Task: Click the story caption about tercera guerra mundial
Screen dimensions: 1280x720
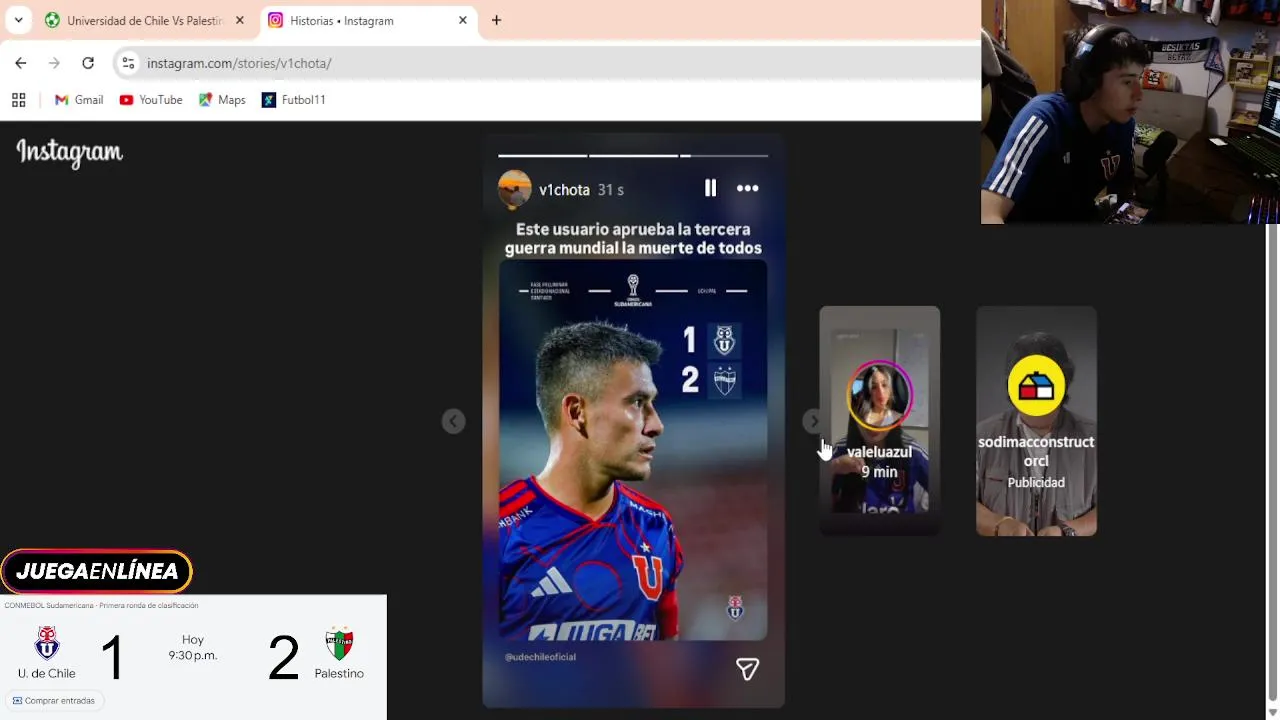Action: click(633, 239)
